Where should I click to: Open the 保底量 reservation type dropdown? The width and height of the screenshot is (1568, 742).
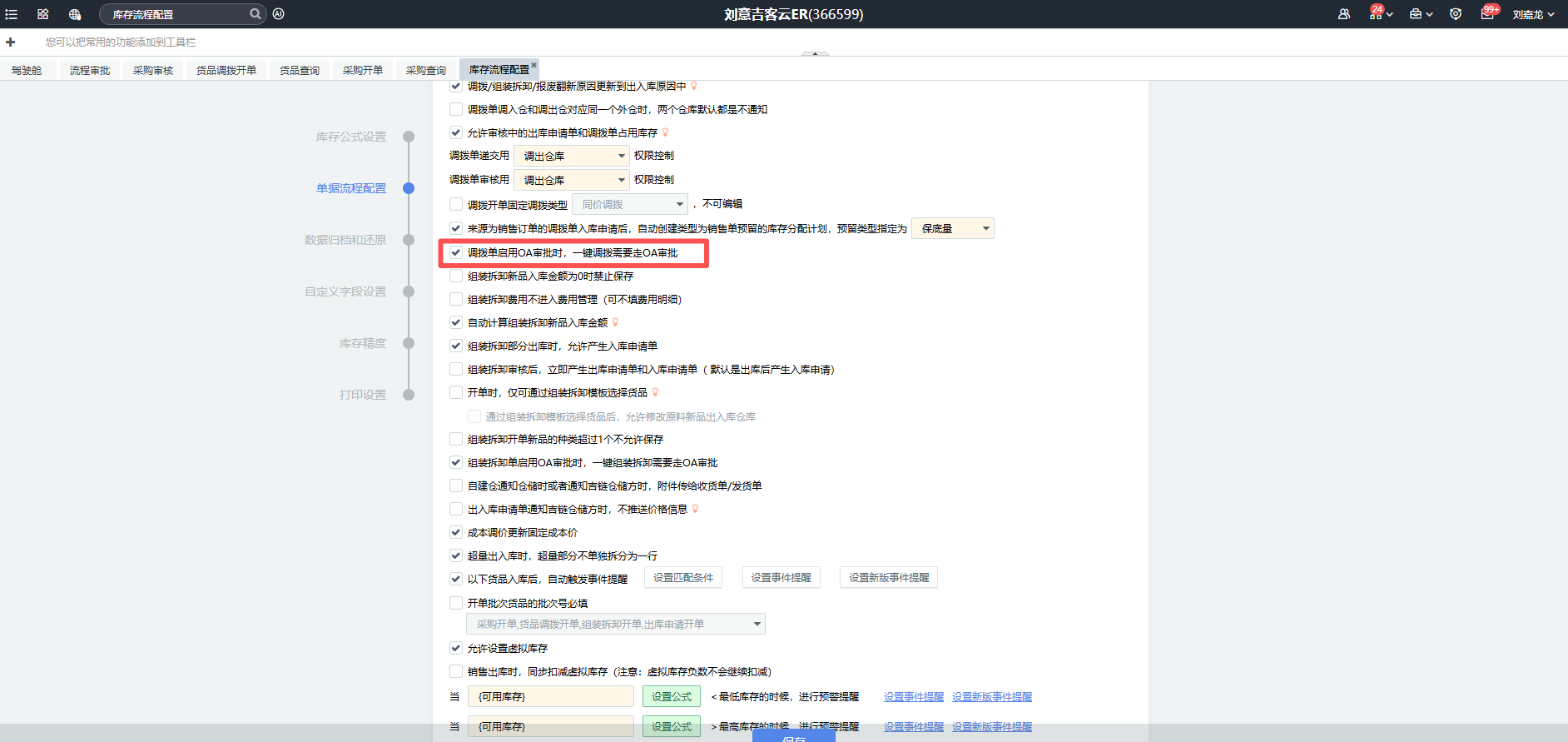coord(952,228)
